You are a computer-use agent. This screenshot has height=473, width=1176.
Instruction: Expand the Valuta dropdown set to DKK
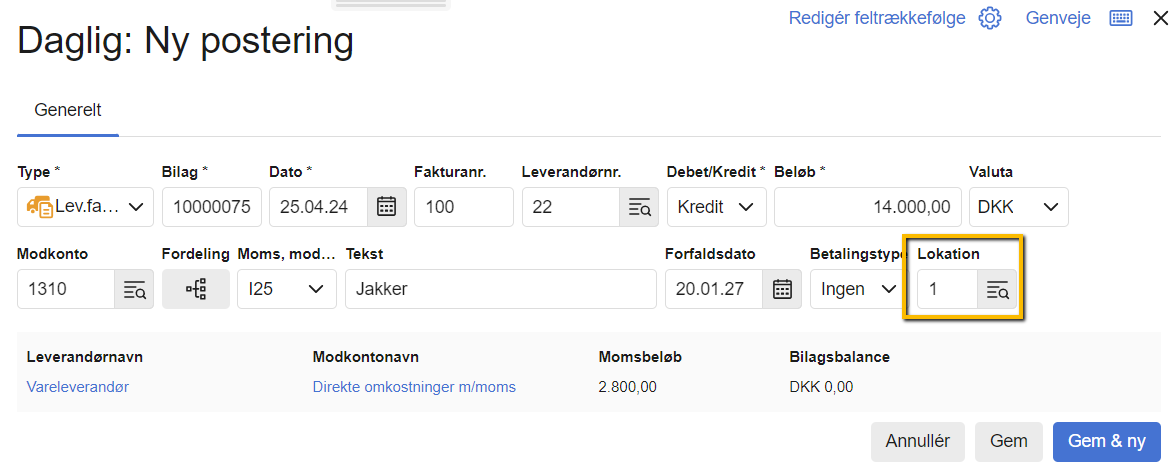click(x=1018, y=207)
